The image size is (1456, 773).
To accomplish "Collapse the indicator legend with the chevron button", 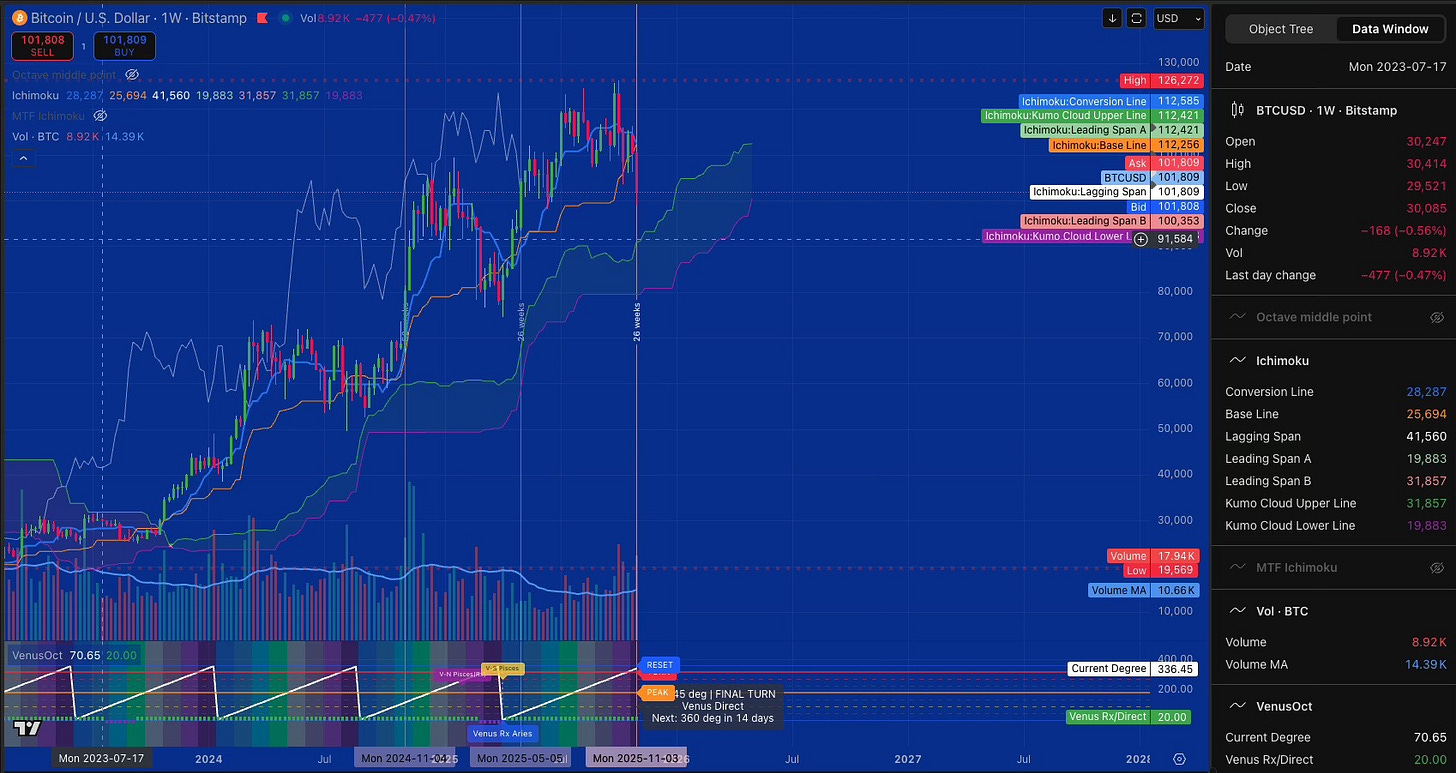I will pos(23,158).
